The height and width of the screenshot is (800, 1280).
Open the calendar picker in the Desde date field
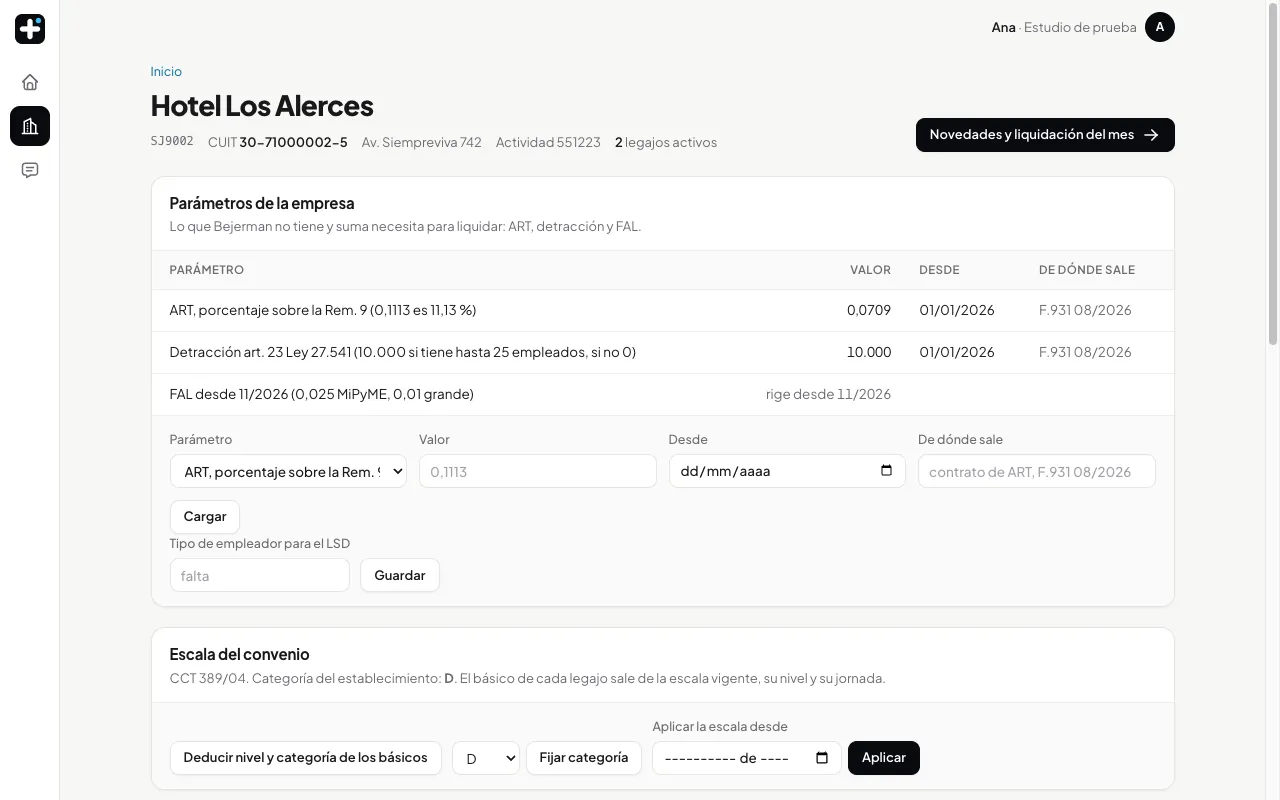click(886, 471)
